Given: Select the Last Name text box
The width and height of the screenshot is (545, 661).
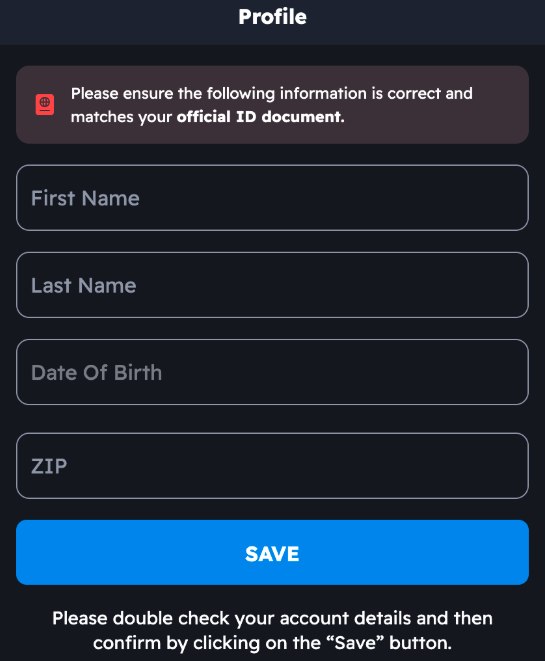Looking at the screenshot, I should click(272, 285).
